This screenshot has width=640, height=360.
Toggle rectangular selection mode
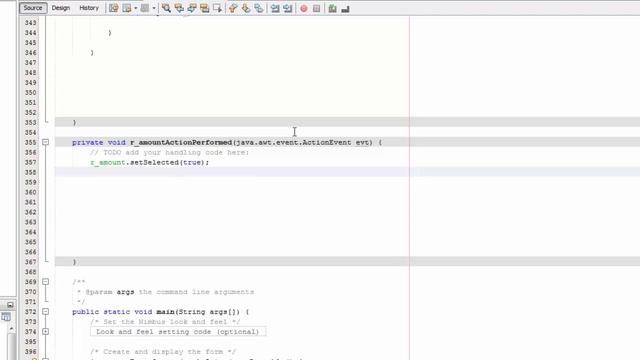click(x=217, y=8)
